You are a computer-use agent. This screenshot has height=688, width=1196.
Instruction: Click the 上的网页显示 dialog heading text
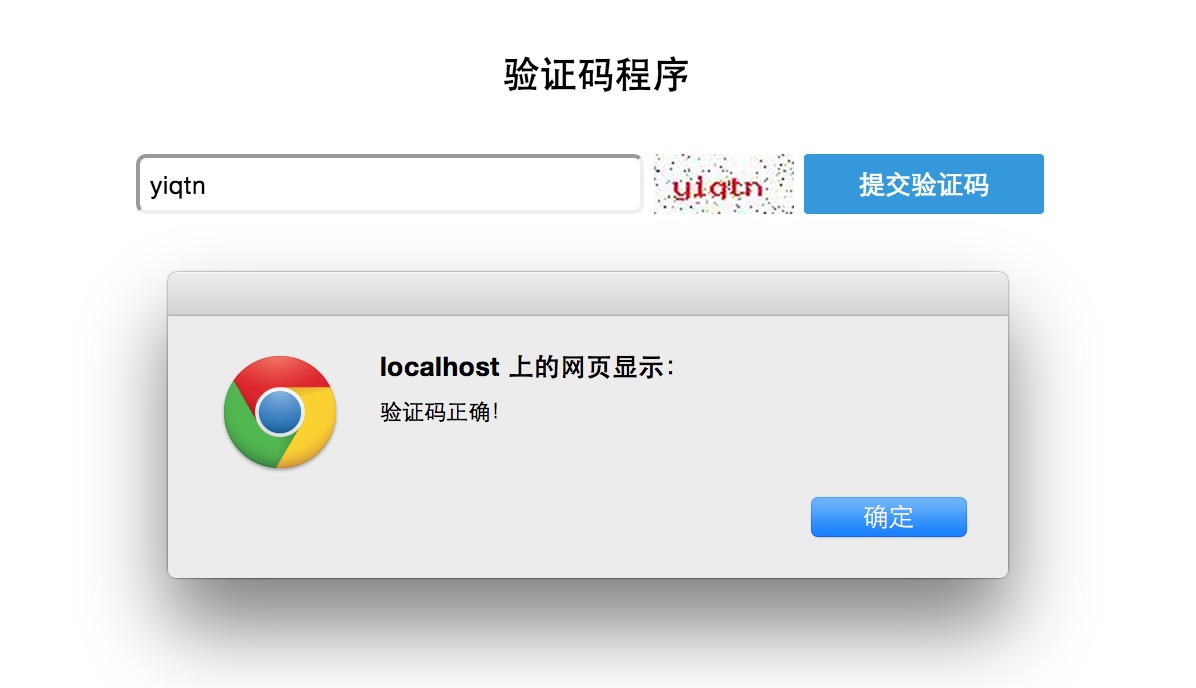591,367
